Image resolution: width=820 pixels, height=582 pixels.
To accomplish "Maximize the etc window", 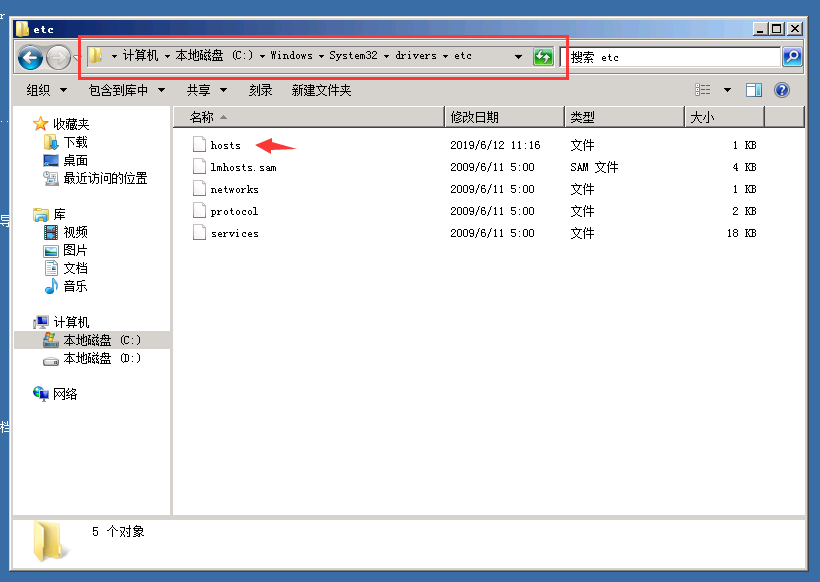I will (x=777, y=29).
